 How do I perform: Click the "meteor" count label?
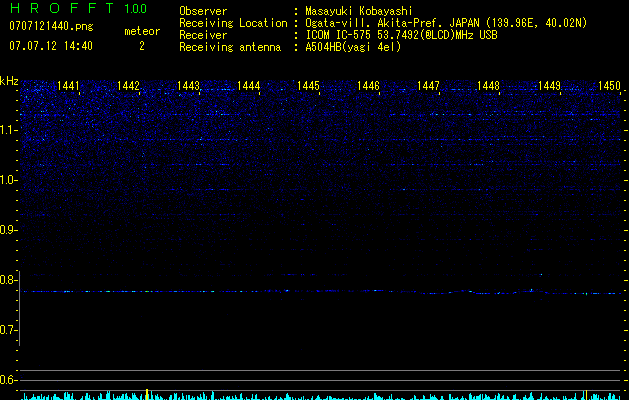coord(142,31)
